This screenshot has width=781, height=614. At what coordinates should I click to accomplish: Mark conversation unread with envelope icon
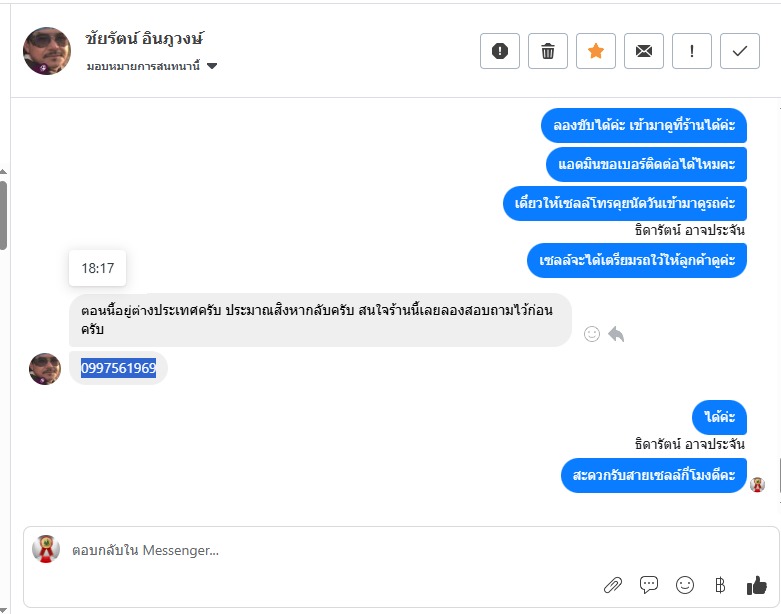[x=644, y=51]
